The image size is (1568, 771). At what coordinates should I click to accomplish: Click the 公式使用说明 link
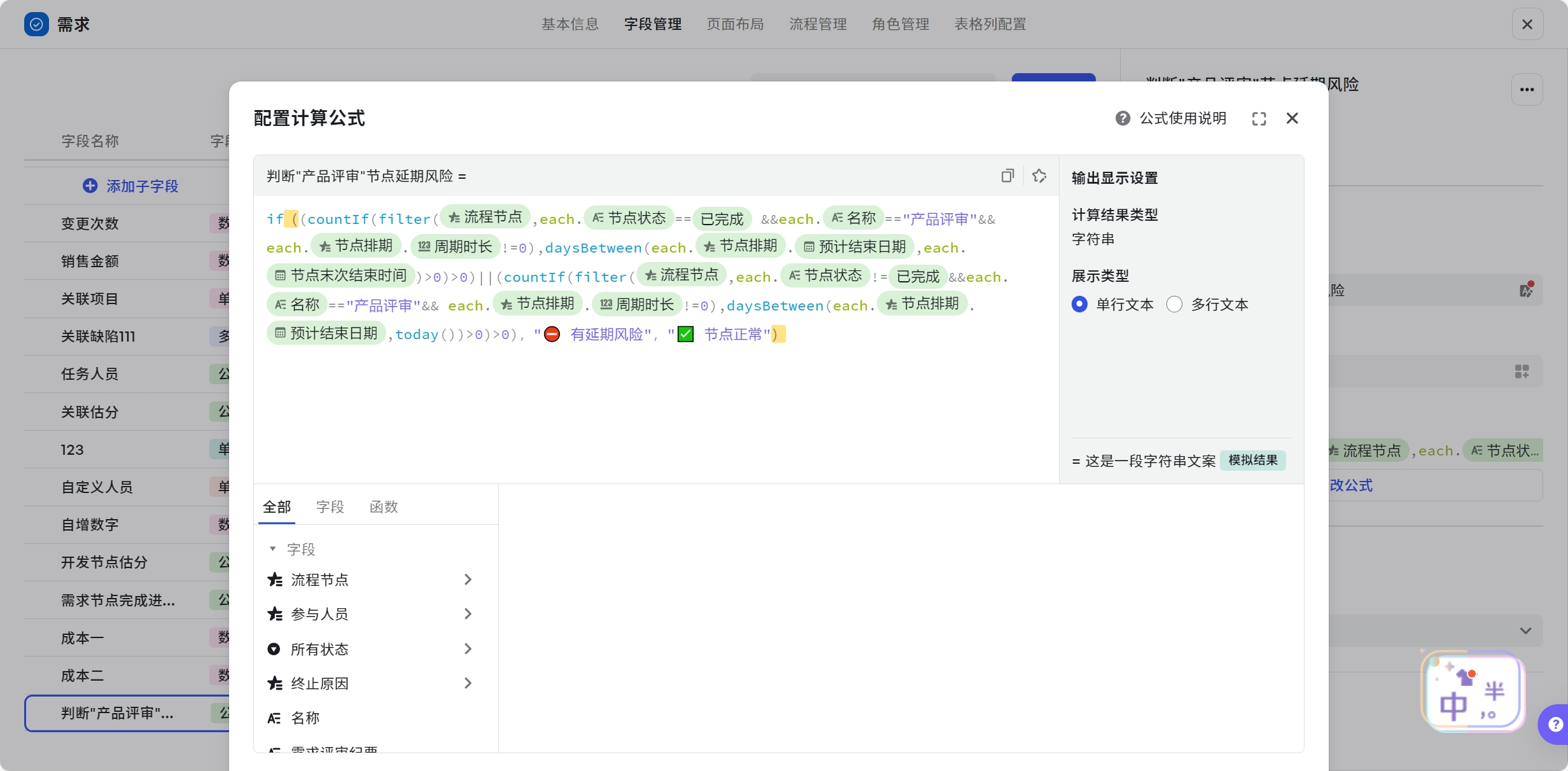point(1183,118)
